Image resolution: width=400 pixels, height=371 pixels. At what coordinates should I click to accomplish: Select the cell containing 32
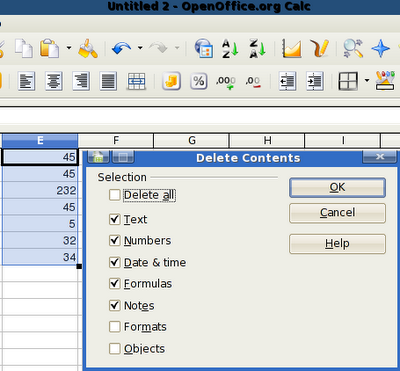pyautogui.click(x=40, y=240)
